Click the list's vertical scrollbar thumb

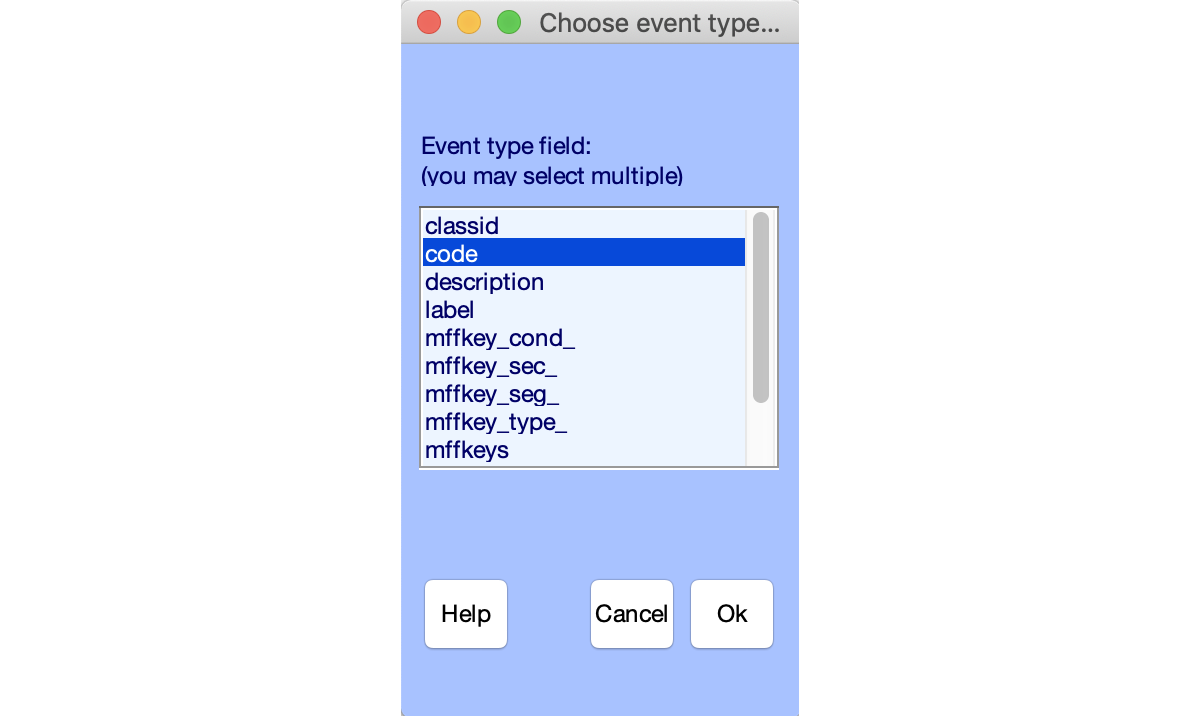click(x=761, y=307)
